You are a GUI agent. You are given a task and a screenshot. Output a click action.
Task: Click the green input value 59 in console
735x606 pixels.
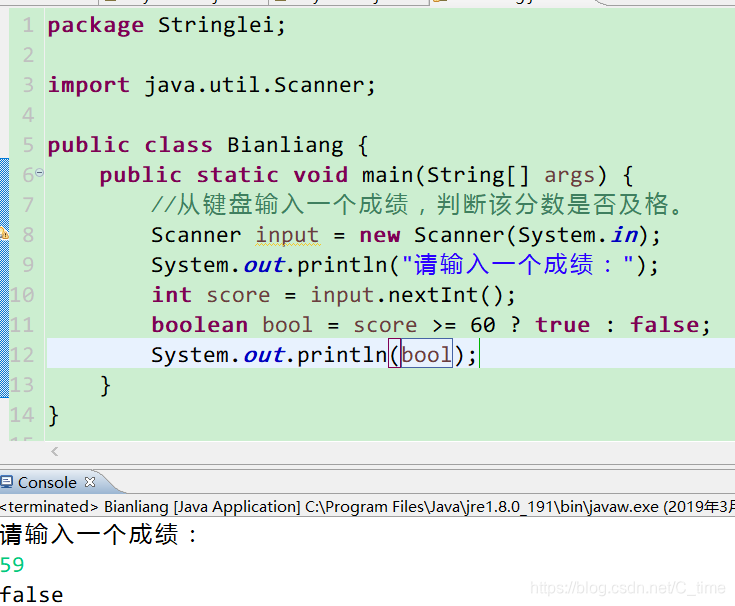click(12, 565)
